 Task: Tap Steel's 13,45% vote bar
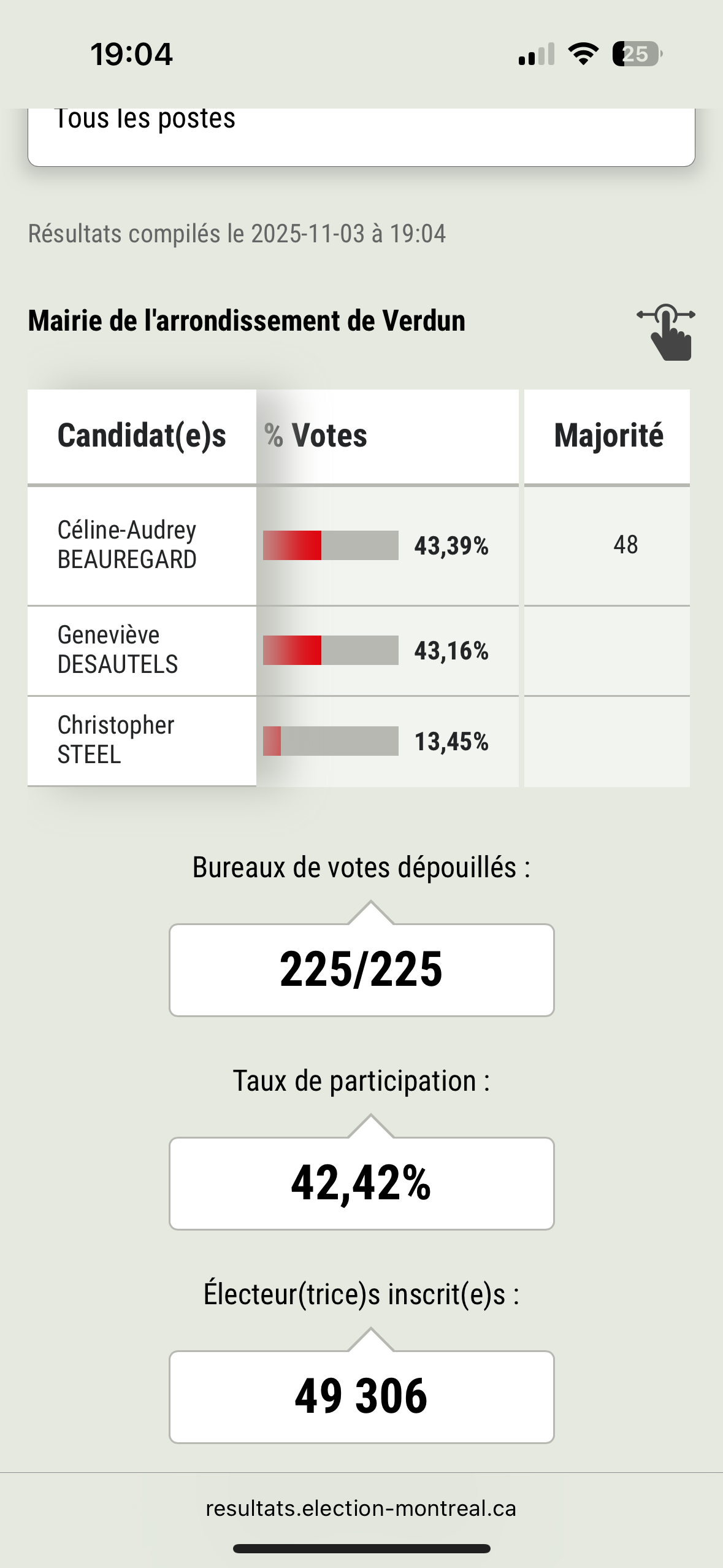click(x=331, y=741)
